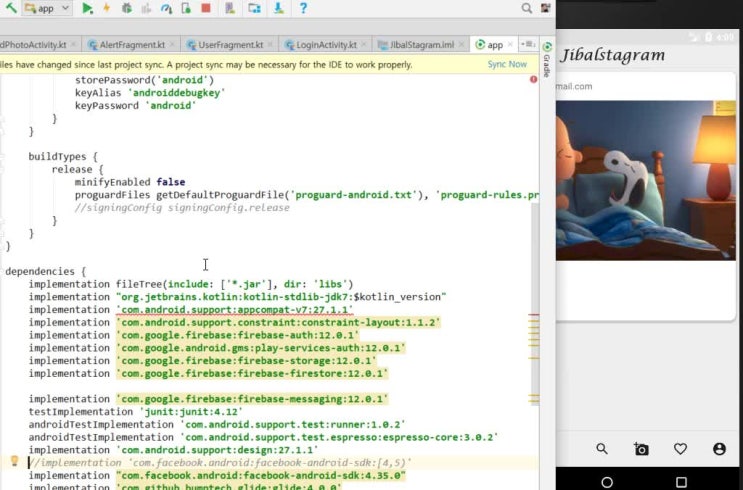This screenshot has height=490, width=743.
Task: Click the Make Project hammer icon
Action: tap(10, 9)
